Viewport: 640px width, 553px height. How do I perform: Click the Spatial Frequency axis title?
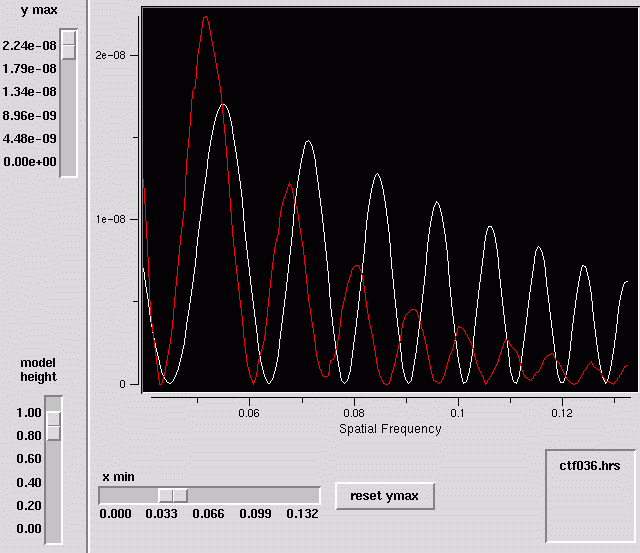tap(390, 429)
